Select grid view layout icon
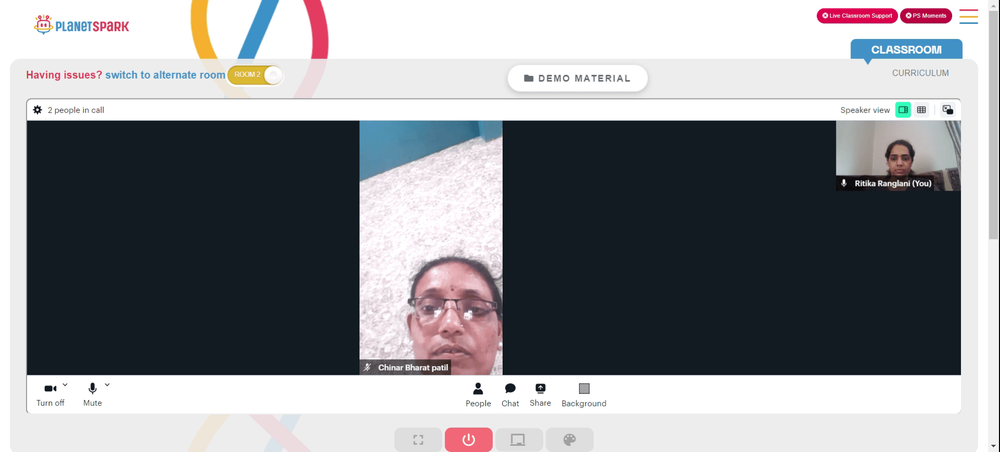Screen dimensions: 1000x452 point(921,110)
